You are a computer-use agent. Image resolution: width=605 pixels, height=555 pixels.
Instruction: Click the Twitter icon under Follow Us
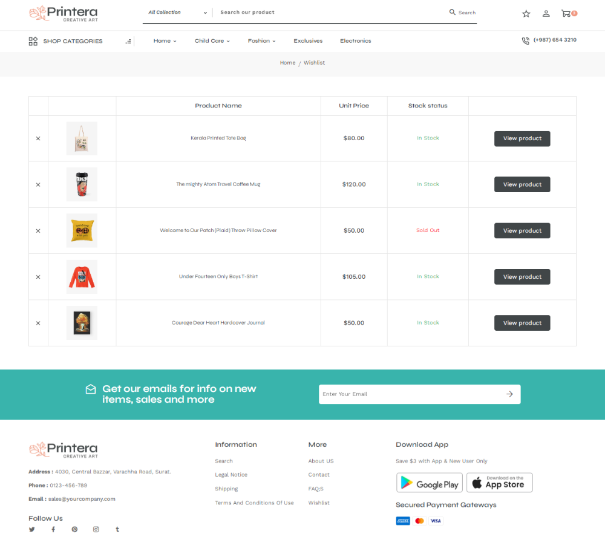(32, 529)
